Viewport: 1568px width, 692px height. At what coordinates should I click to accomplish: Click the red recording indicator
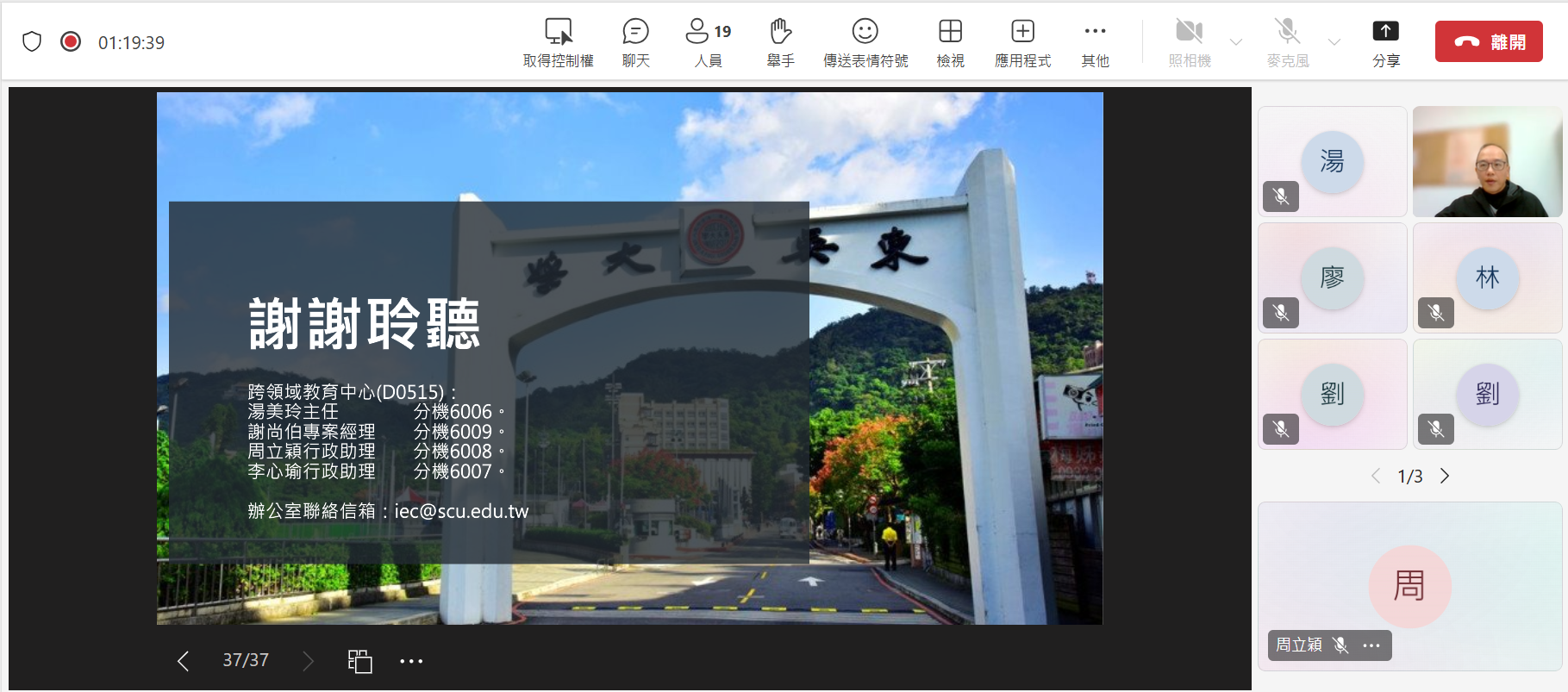coord(71,41)
